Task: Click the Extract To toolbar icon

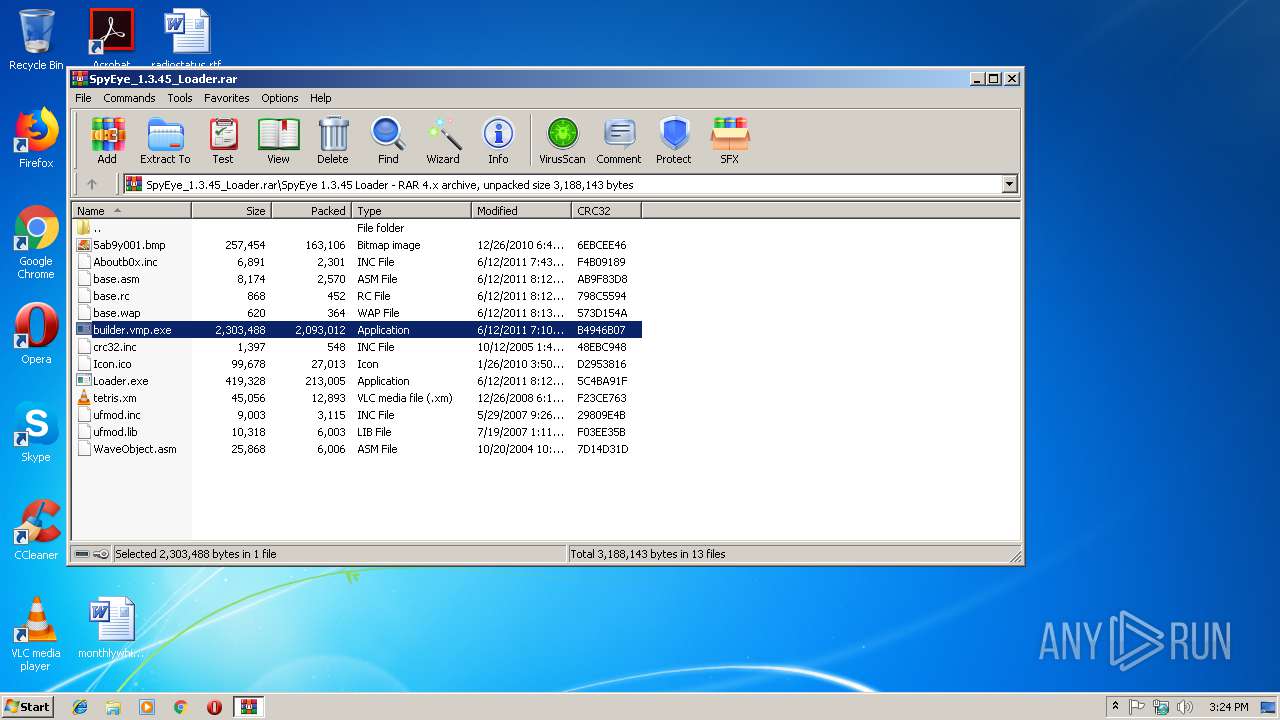Action: 165,141
